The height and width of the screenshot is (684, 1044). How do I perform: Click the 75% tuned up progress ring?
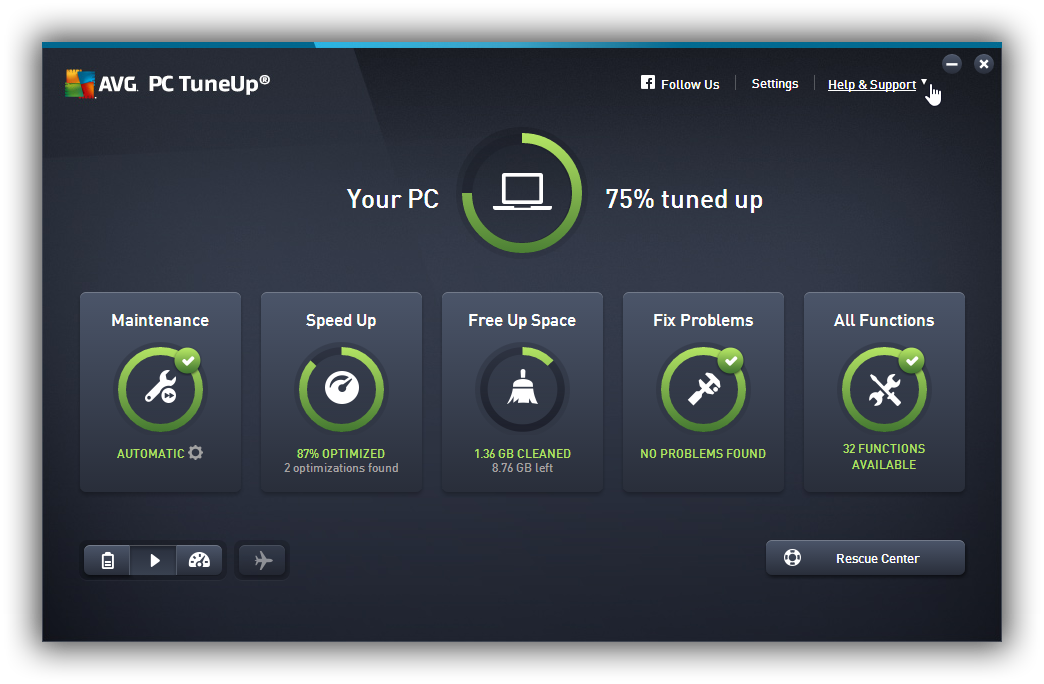(521, 191)
